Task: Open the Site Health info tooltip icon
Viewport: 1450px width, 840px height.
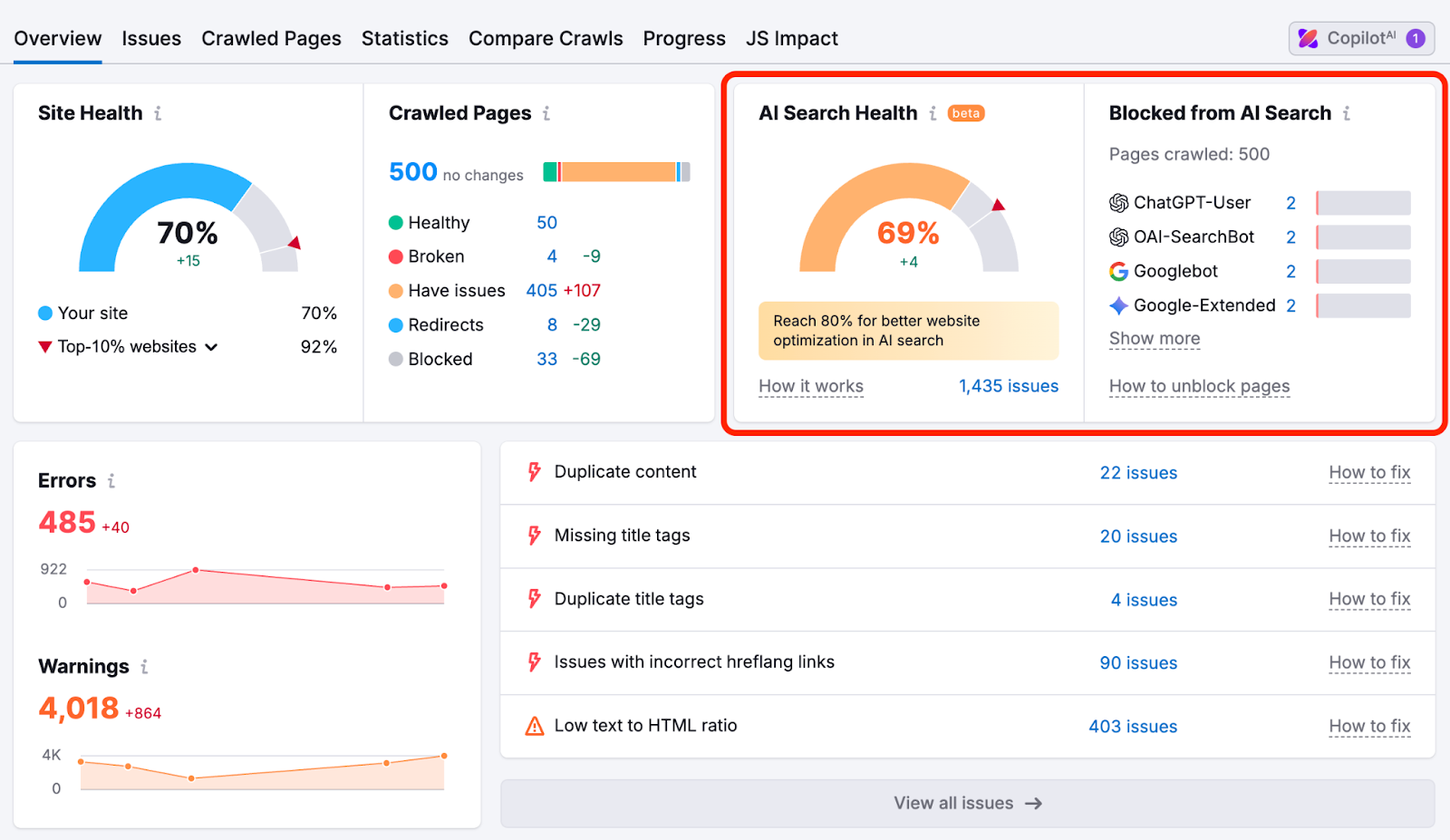Action: click(x=159, y=113)
